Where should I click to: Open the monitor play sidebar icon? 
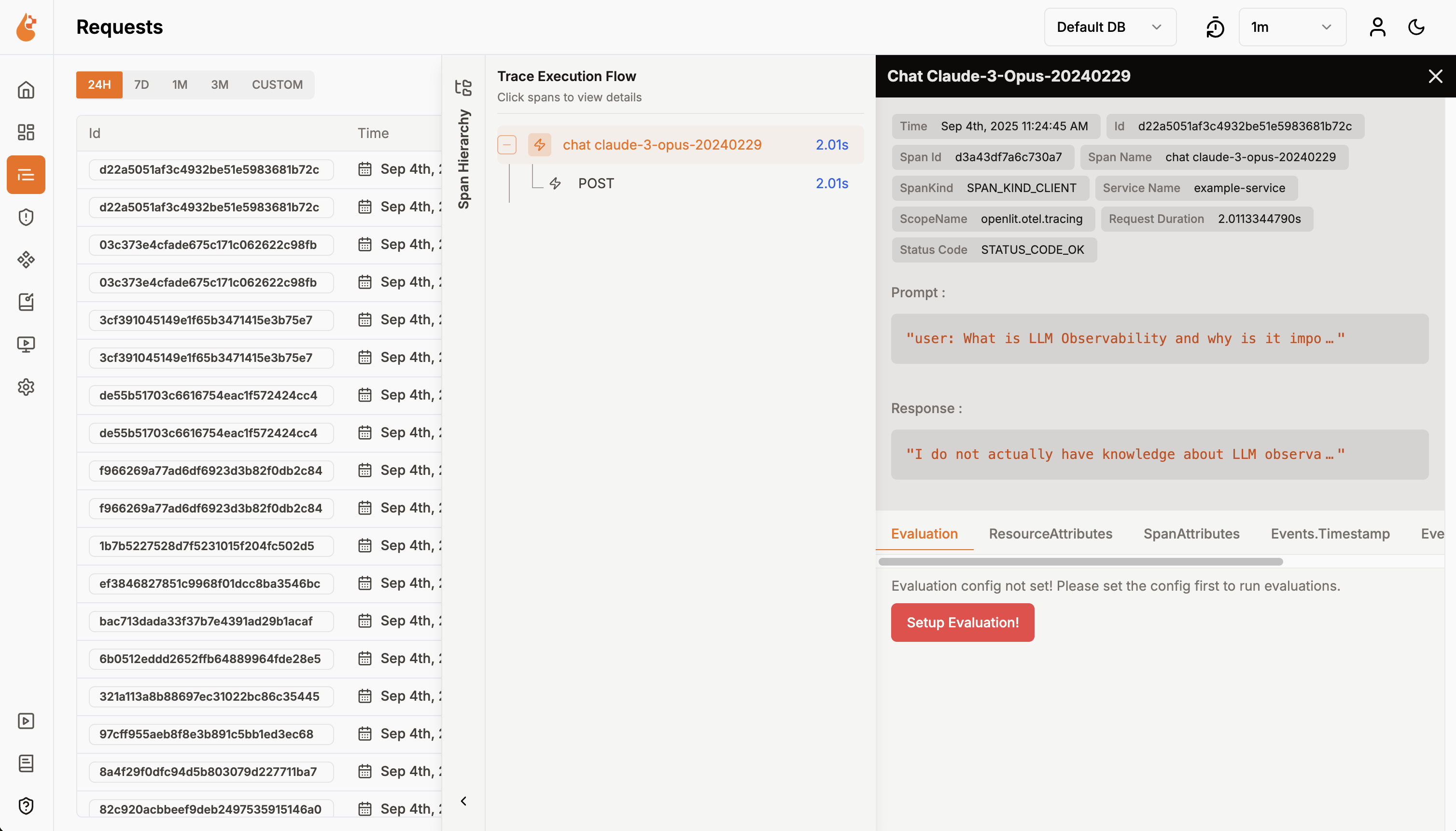tap(26, 344)
